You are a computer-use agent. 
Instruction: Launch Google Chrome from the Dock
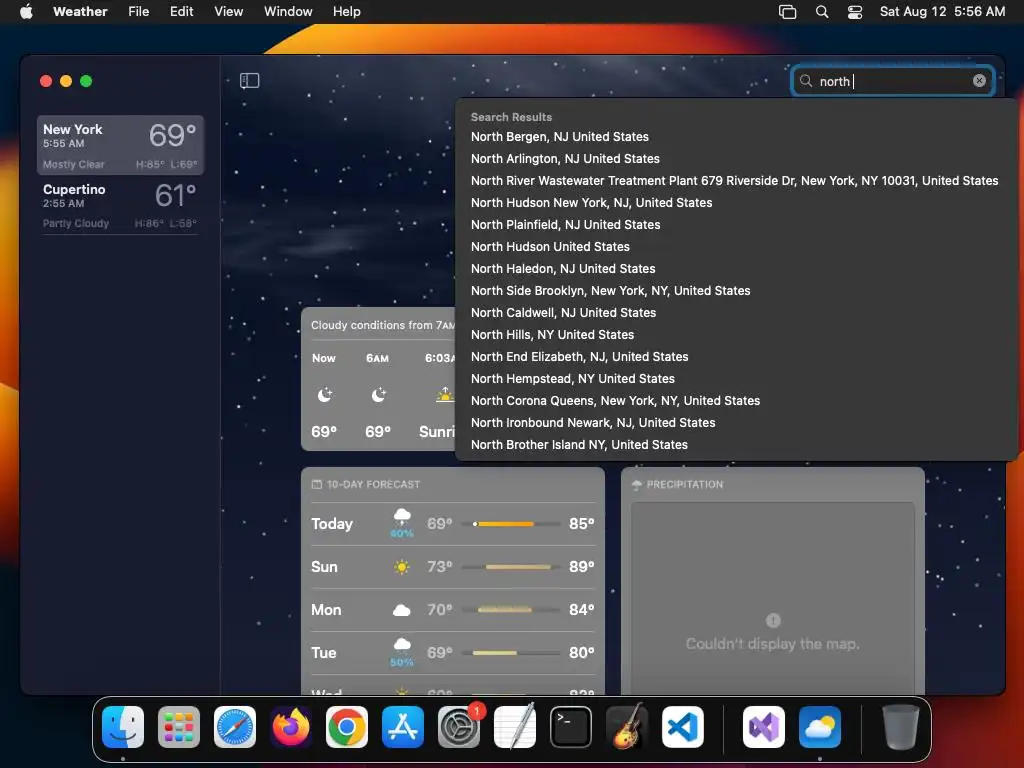(x=347, y=727)
